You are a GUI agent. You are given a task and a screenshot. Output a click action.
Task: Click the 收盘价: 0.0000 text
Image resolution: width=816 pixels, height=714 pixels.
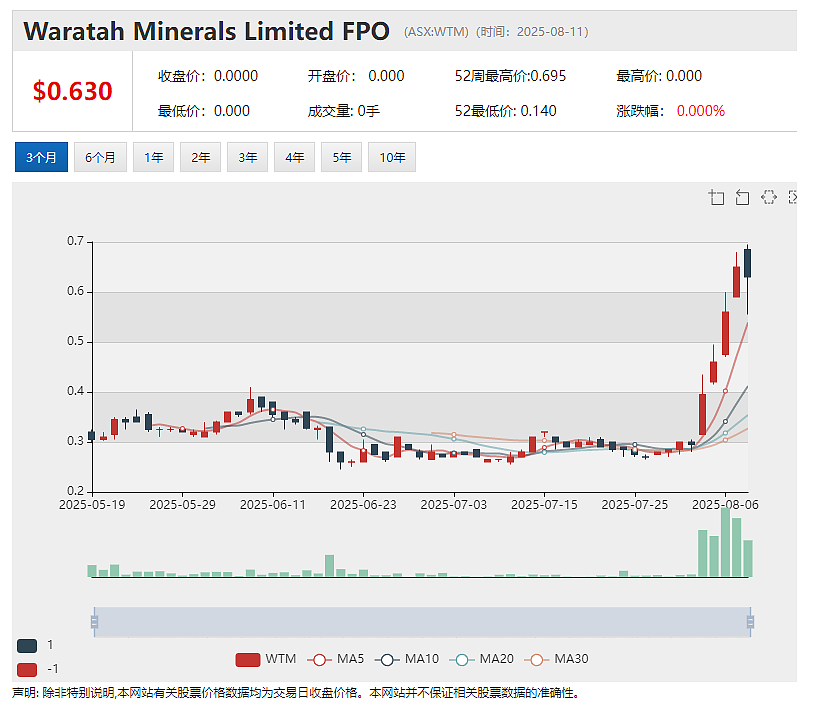(208, 76)
